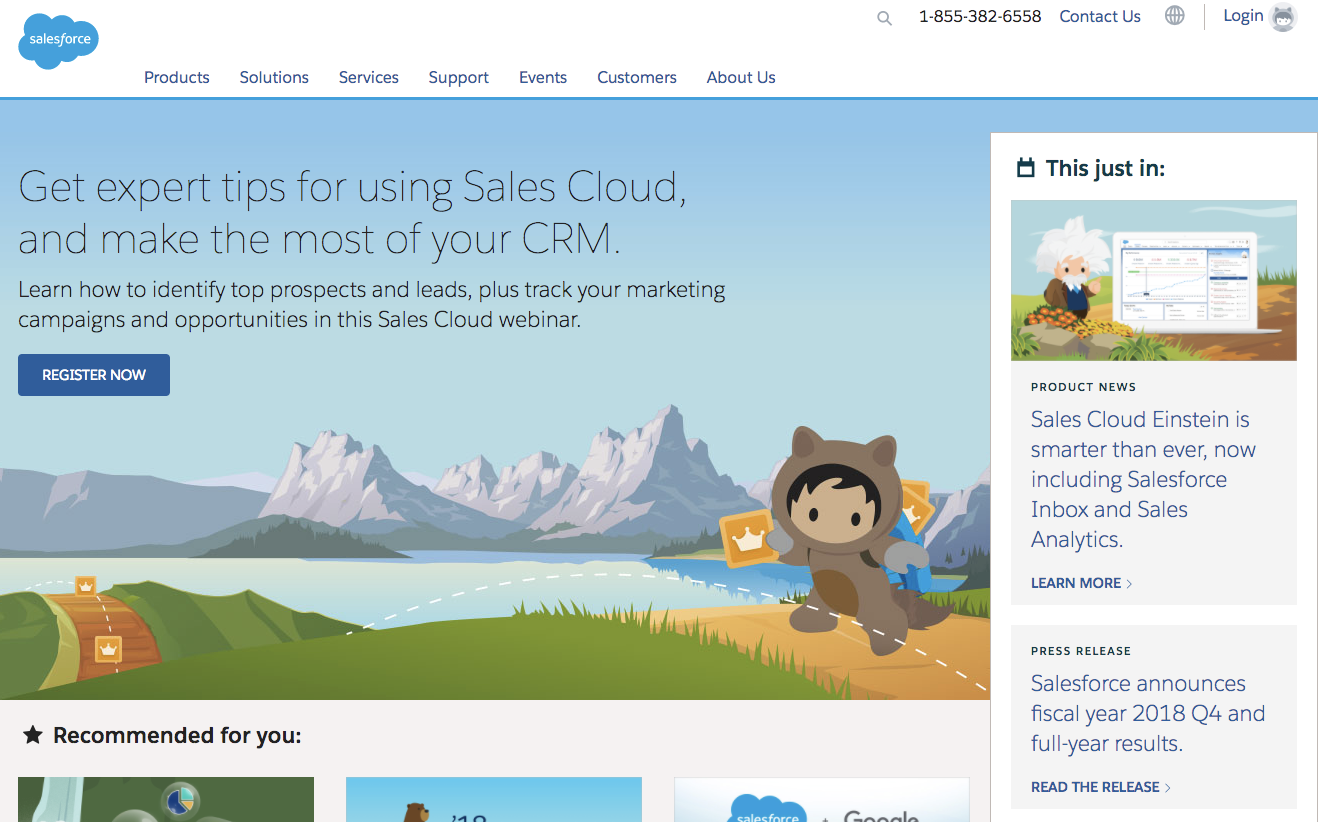Click the Einstein product news image

[1154, 281]
